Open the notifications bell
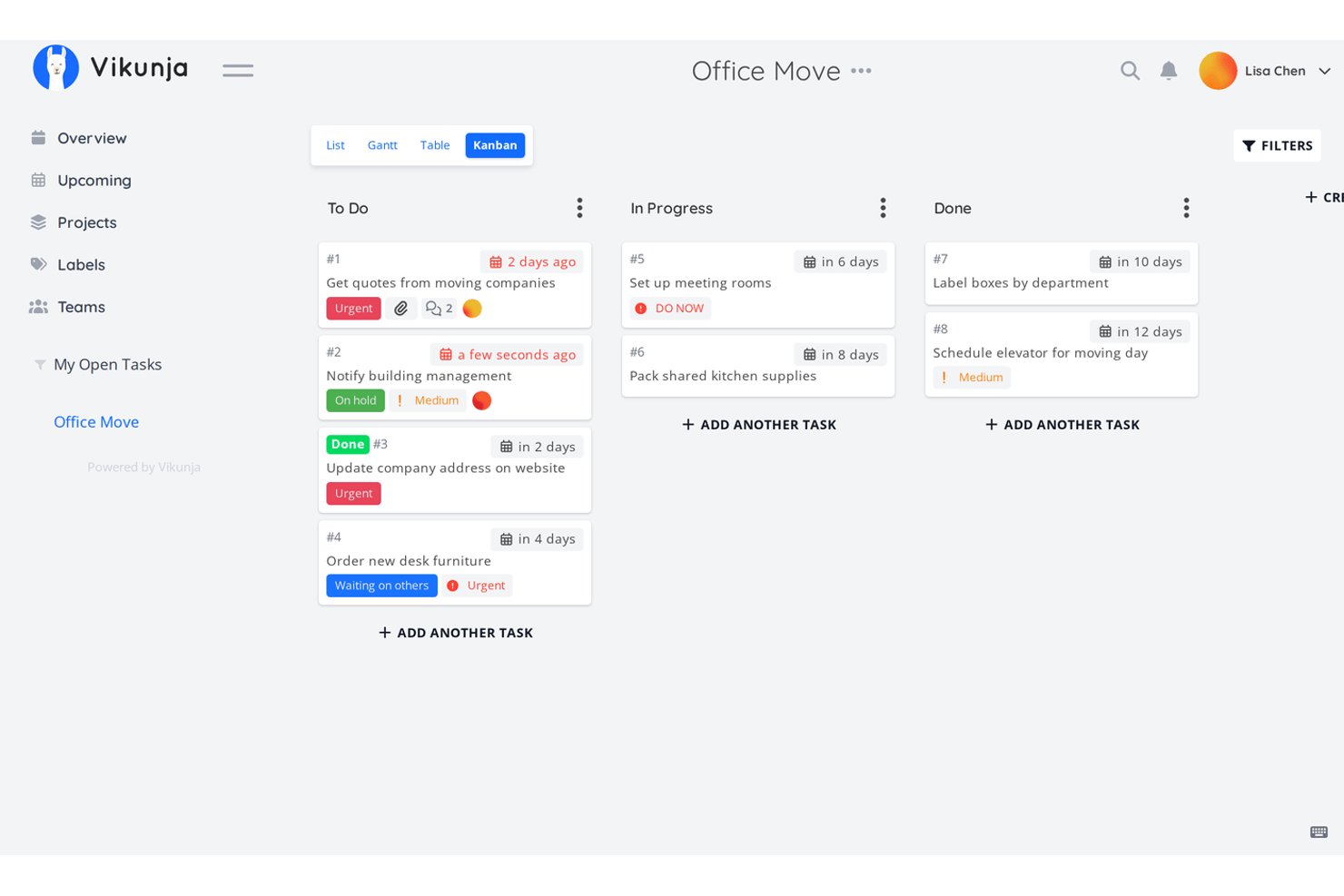The width and height of the screenshot is (1344, 896). (x=1169, y=71)
